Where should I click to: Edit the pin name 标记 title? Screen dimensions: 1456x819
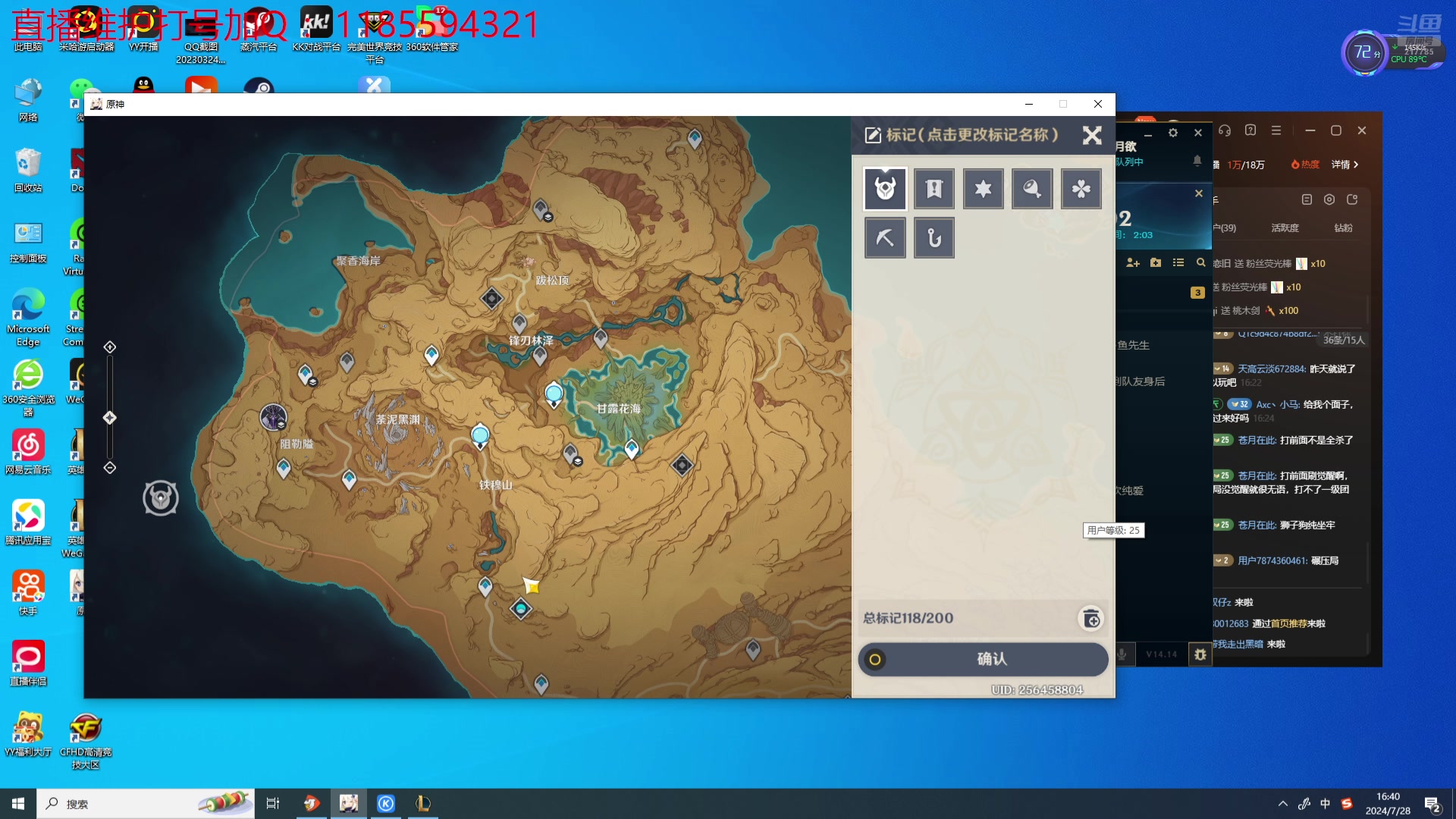pos(962,135)
